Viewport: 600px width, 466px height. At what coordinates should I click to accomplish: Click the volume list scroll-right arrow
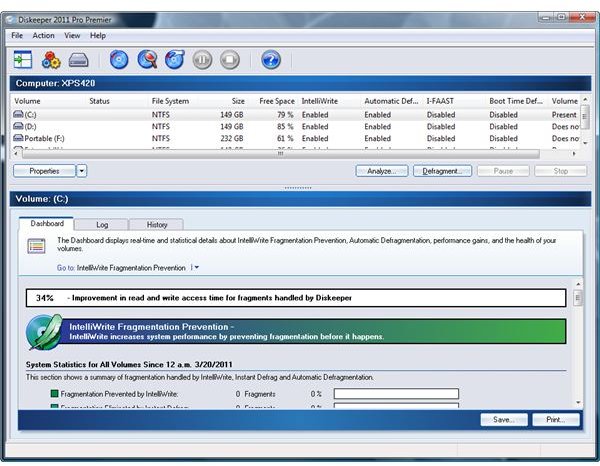point(574,153)
